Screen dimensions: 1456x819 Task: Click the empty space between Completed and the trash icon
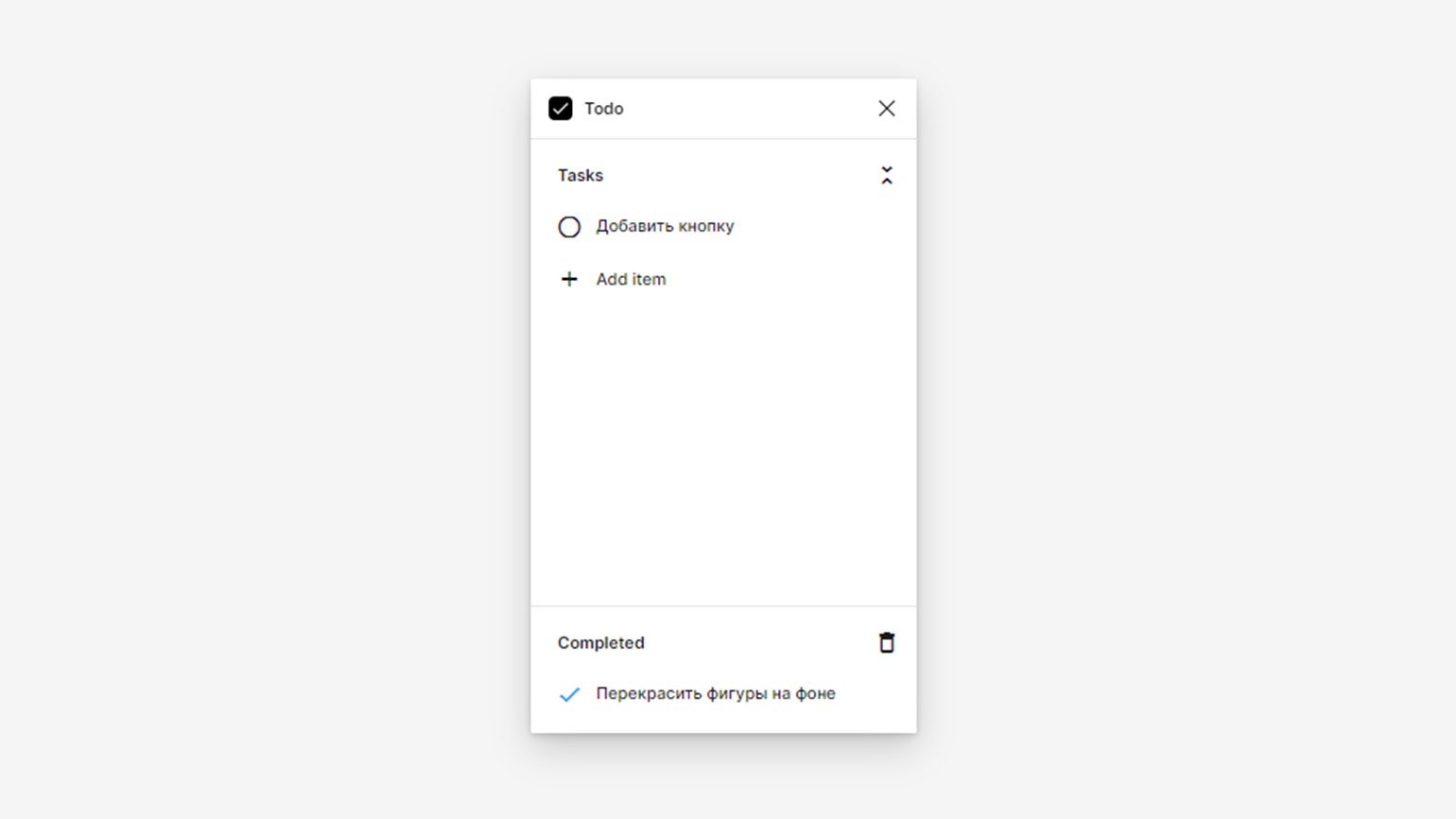click(761, 643)
